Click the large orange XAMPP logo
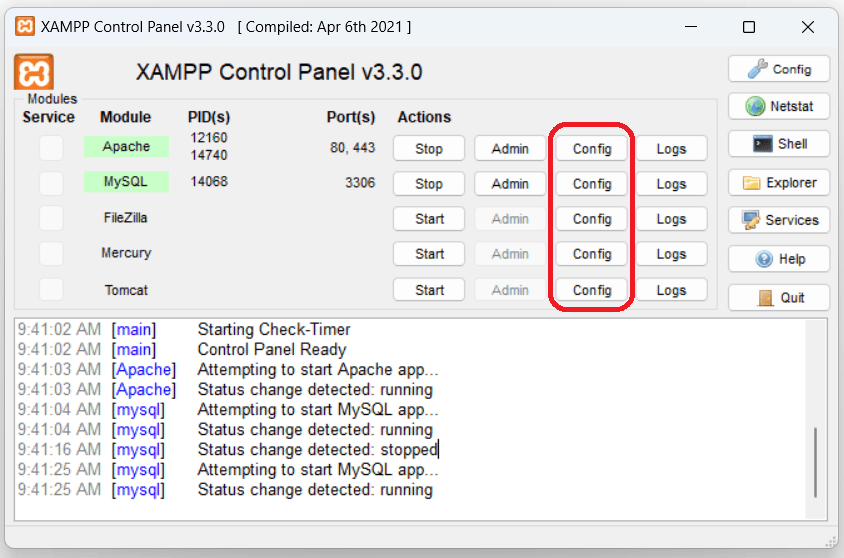Viewport: 844px width, 558px height. point(34,72)
